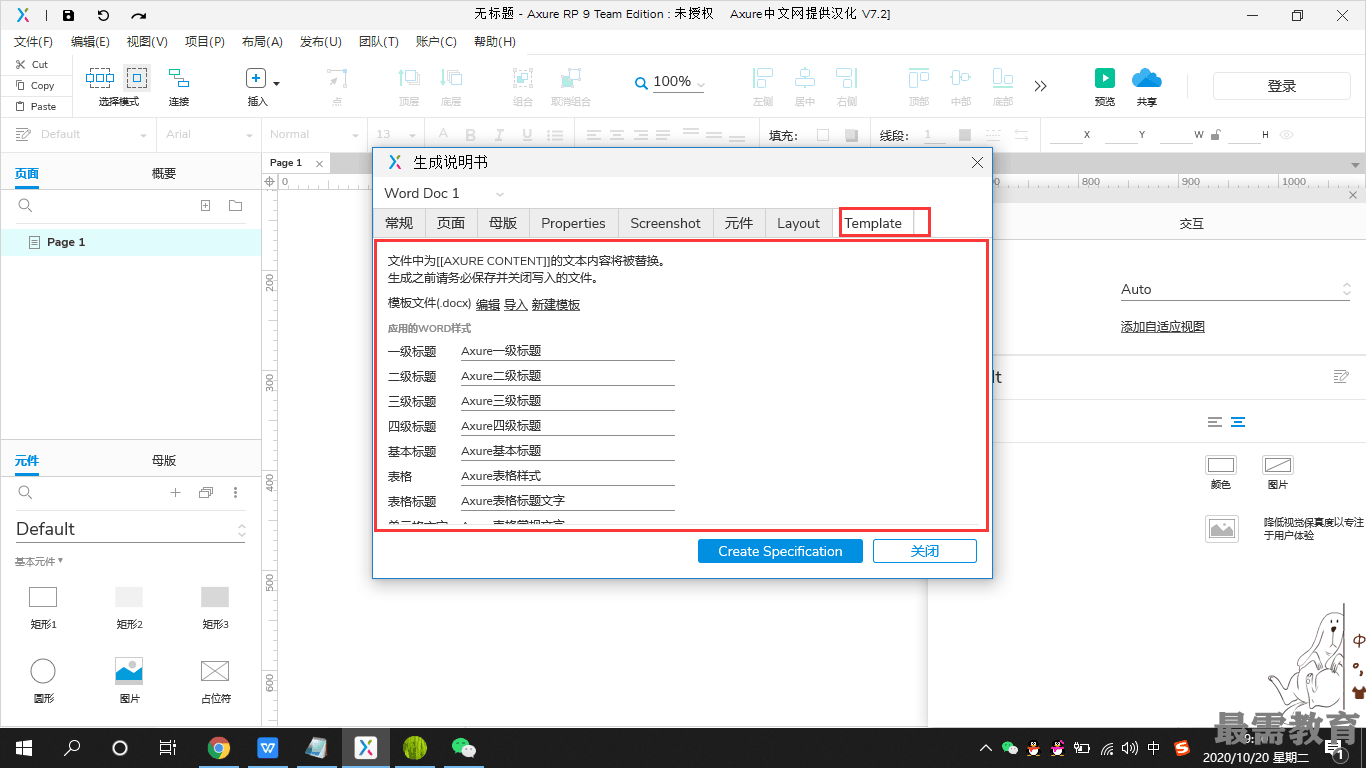The height and width of the screenshot is (768, 1366).
Task: Open the 文件(F) menu
Action: pos(33,42)
